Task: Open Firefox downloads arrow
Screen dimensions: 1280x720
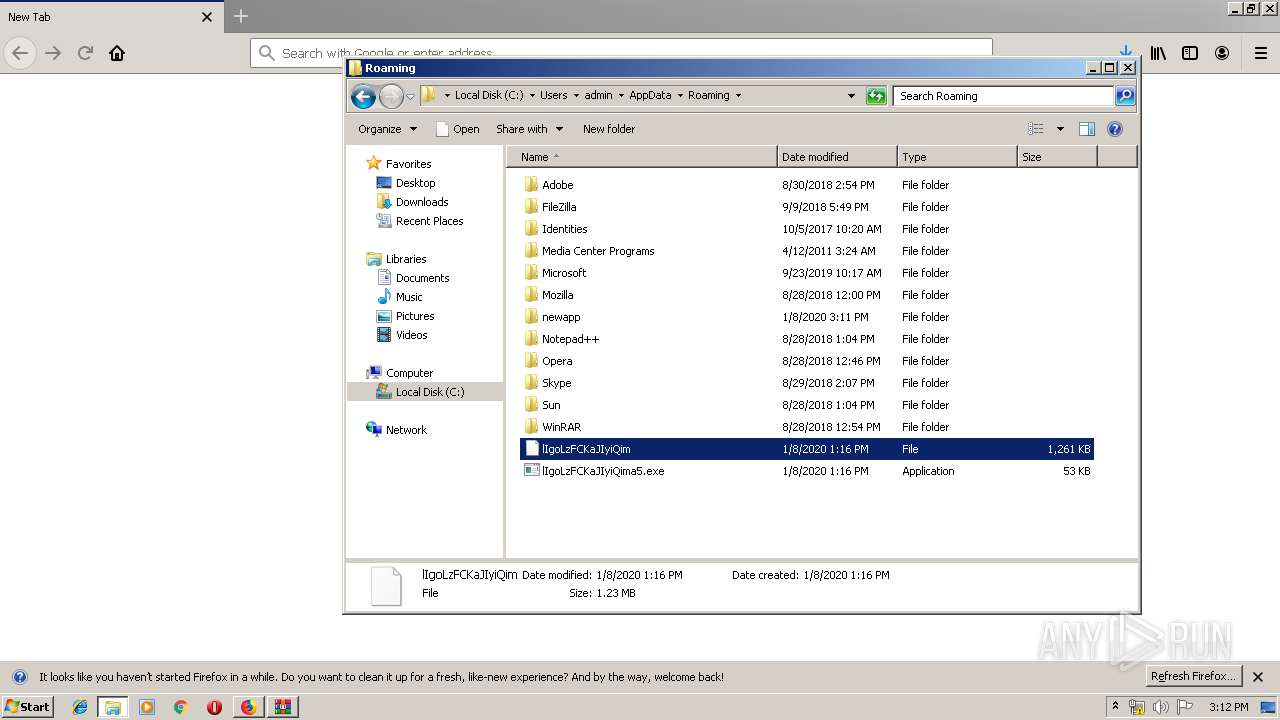Action: (1126, 52)
